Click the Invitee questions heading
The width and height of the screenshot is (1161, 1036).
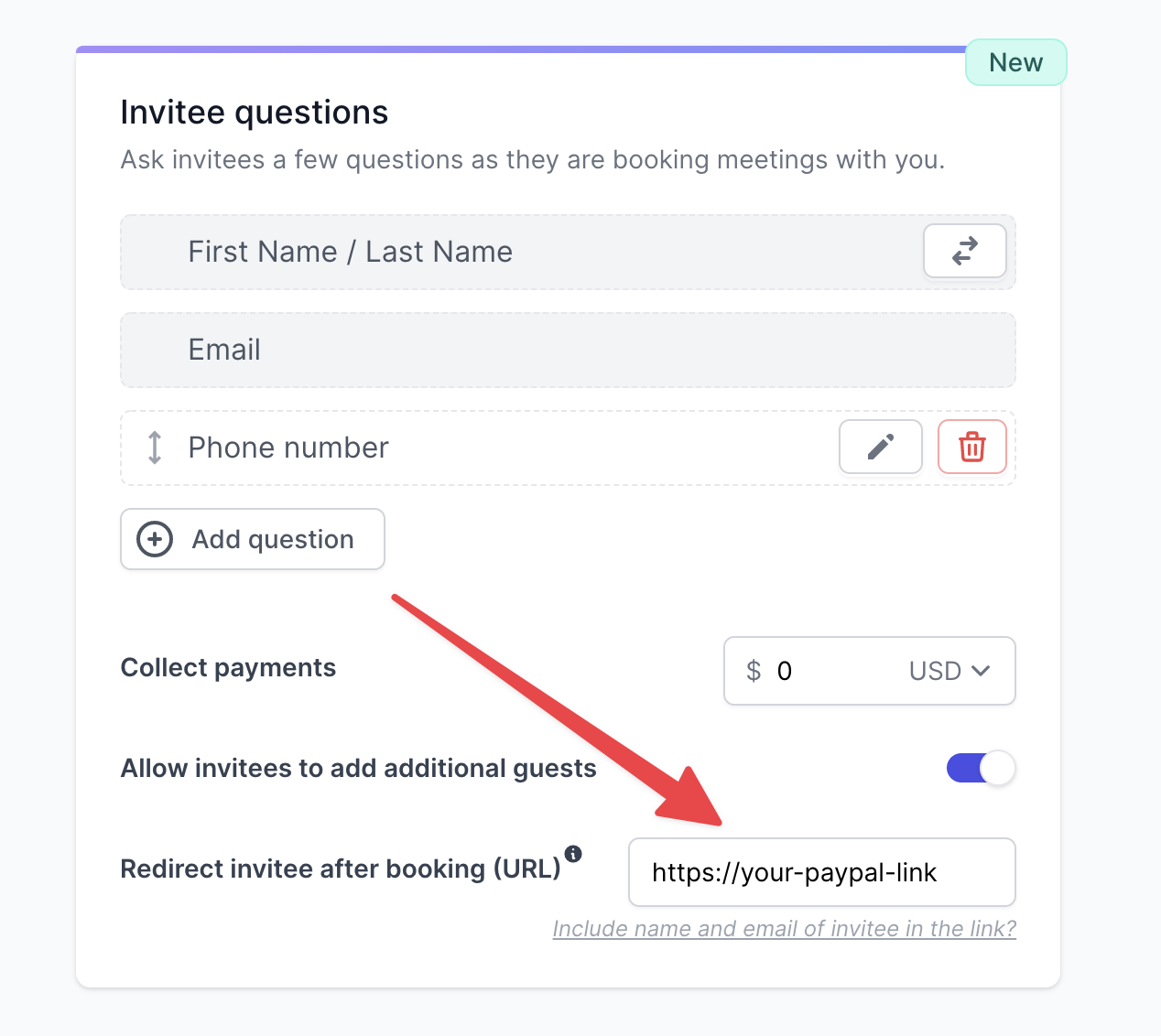coord(255,113)
